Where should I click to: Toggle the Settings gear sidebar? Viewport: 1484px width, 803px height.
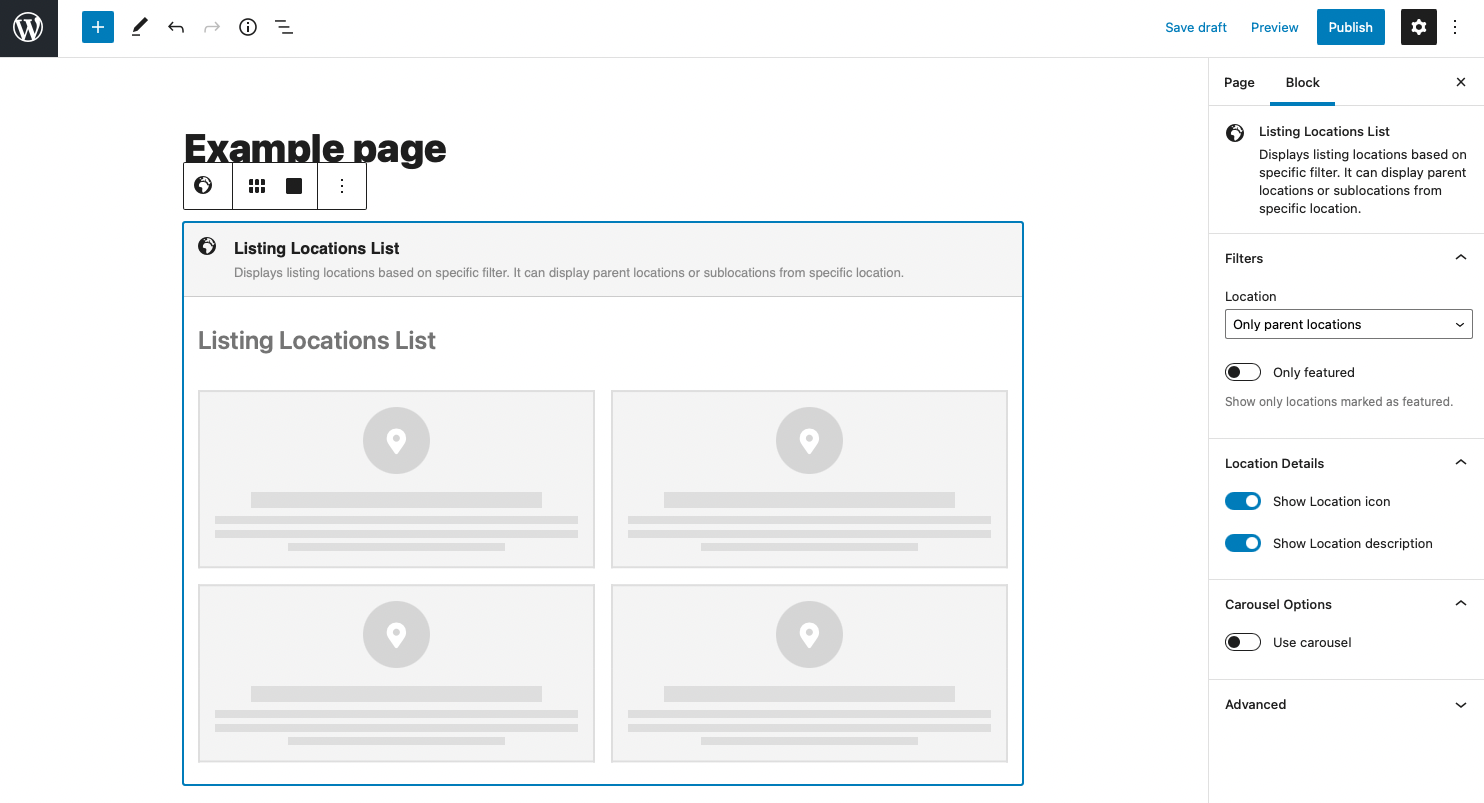[x=1419, y=27]
